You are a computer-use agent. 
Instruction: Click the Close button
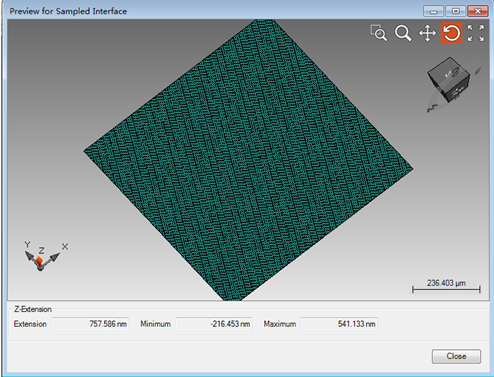pos(456,356)
